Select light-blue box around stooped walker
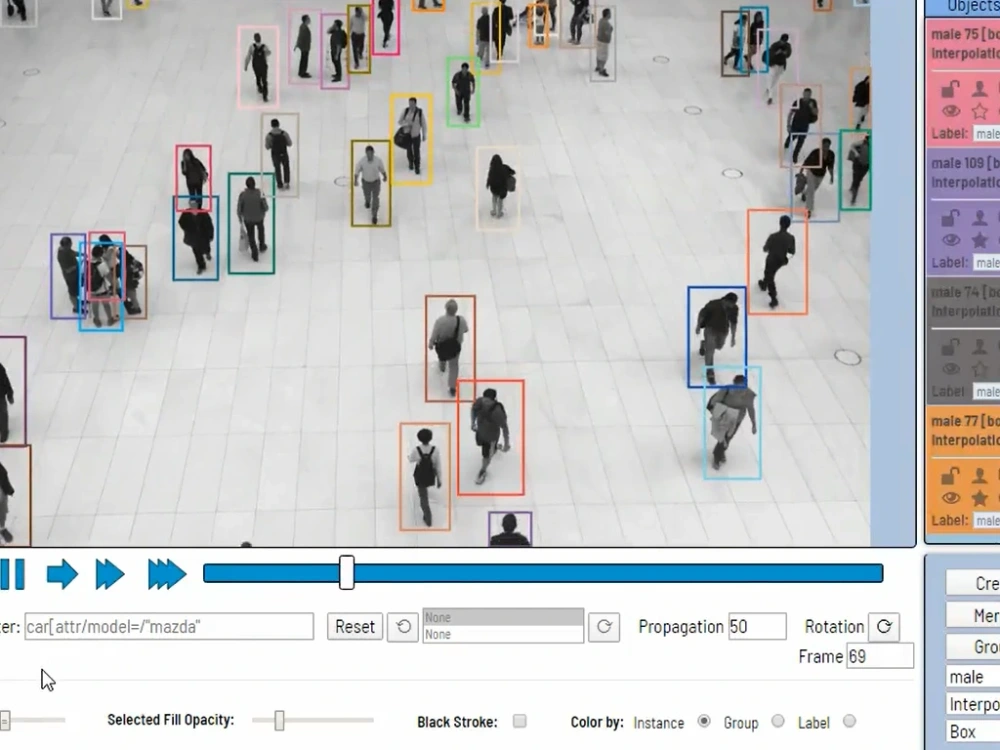Image resolution: width=1000 pixels, height=750 pixels. click(732, 423)
